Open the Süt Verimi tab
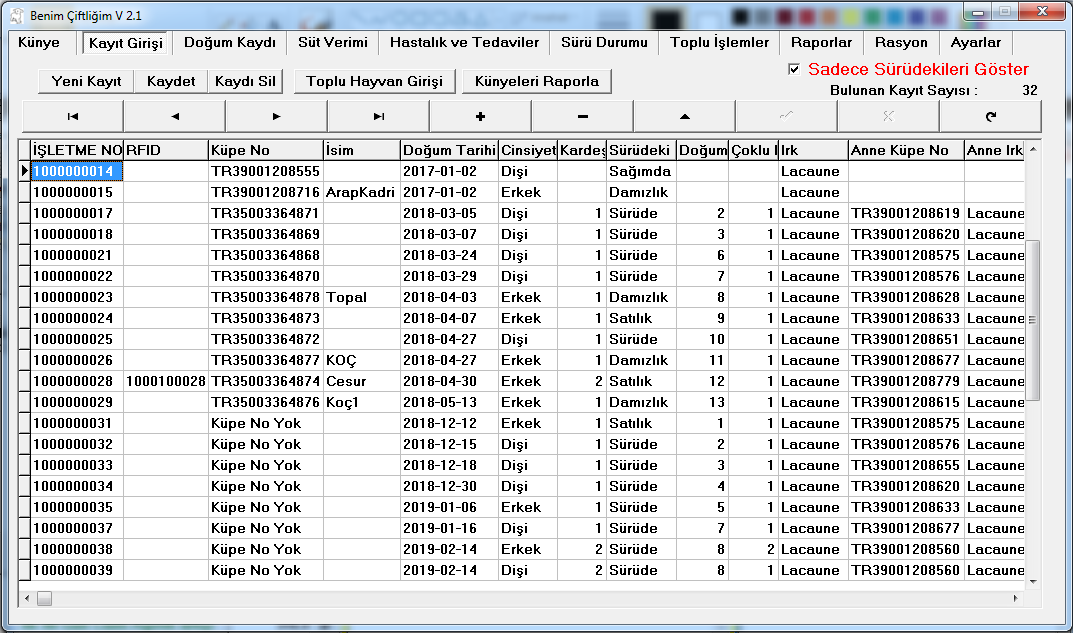 332,43
